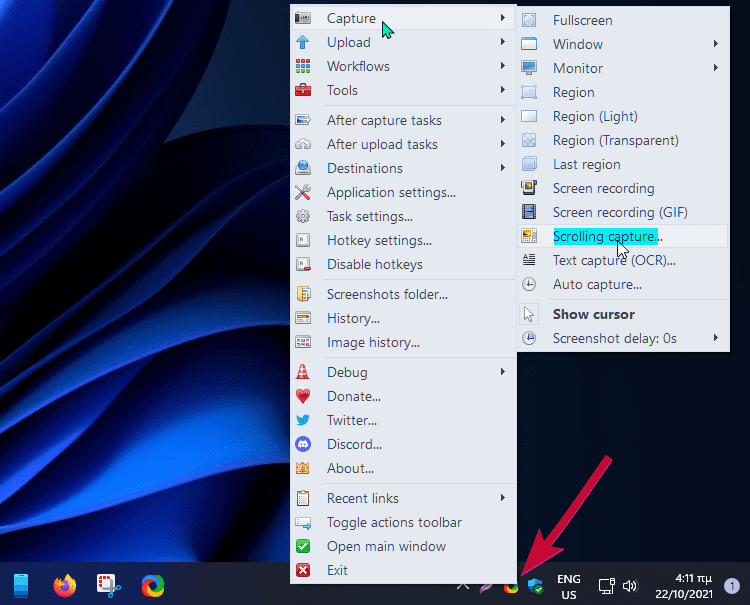Click the About crown icon
The image size is (750, 605).
coord(303,468)
